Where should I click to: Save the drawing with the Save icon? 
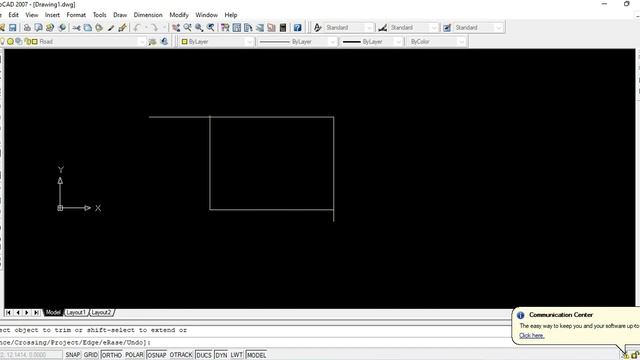[13, 28]
